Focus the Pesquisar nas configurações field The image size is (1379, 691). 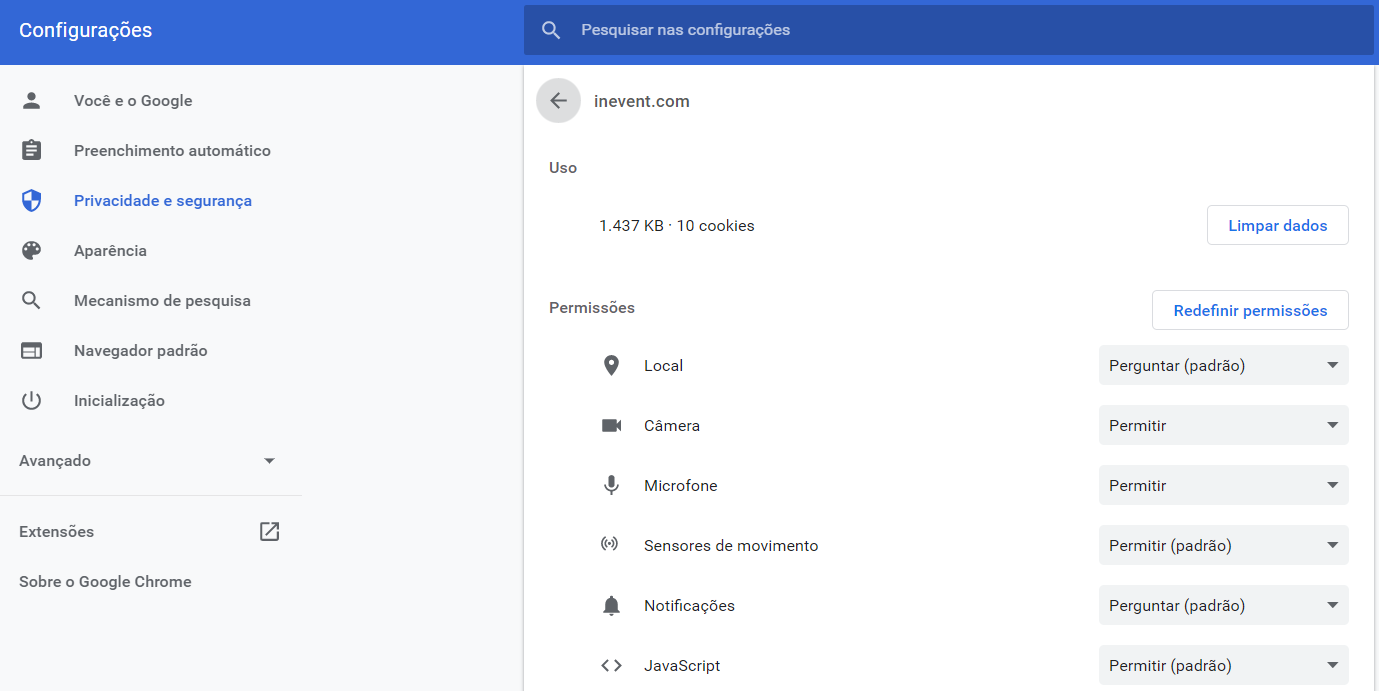click(x=948, y=30)
